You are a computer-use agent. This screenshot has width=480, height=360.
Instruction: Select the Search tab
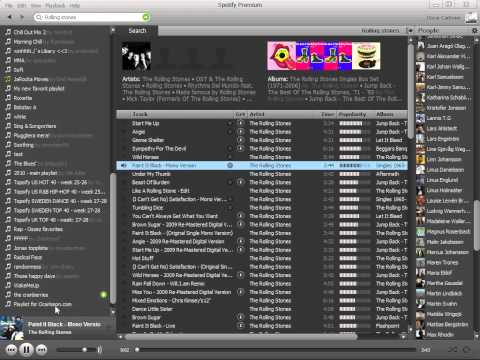coord(137,31)
